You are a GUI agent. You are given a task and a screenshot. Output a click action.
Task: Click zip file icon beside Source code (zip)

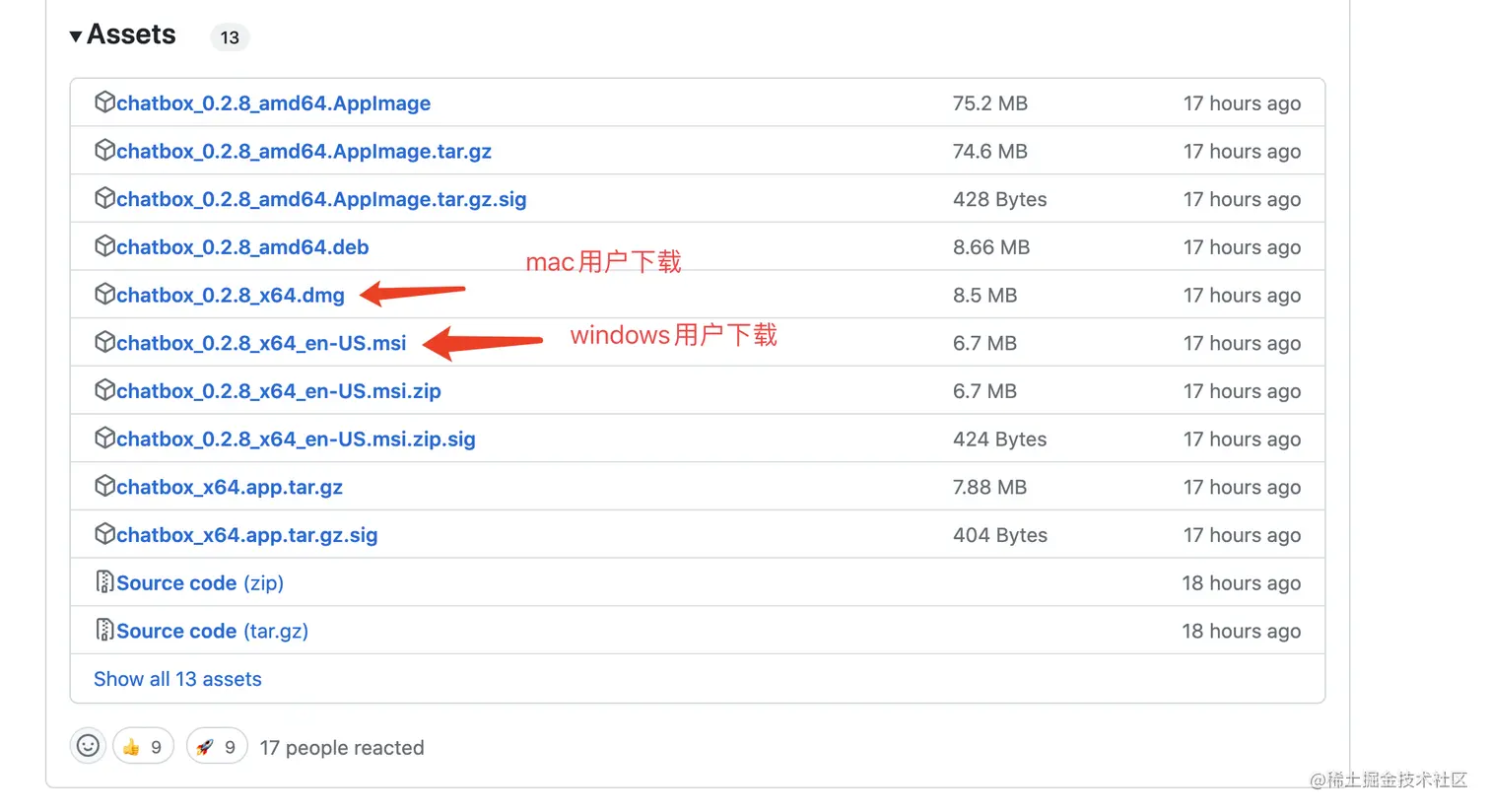pyautogui.click(x=104, y=582)
